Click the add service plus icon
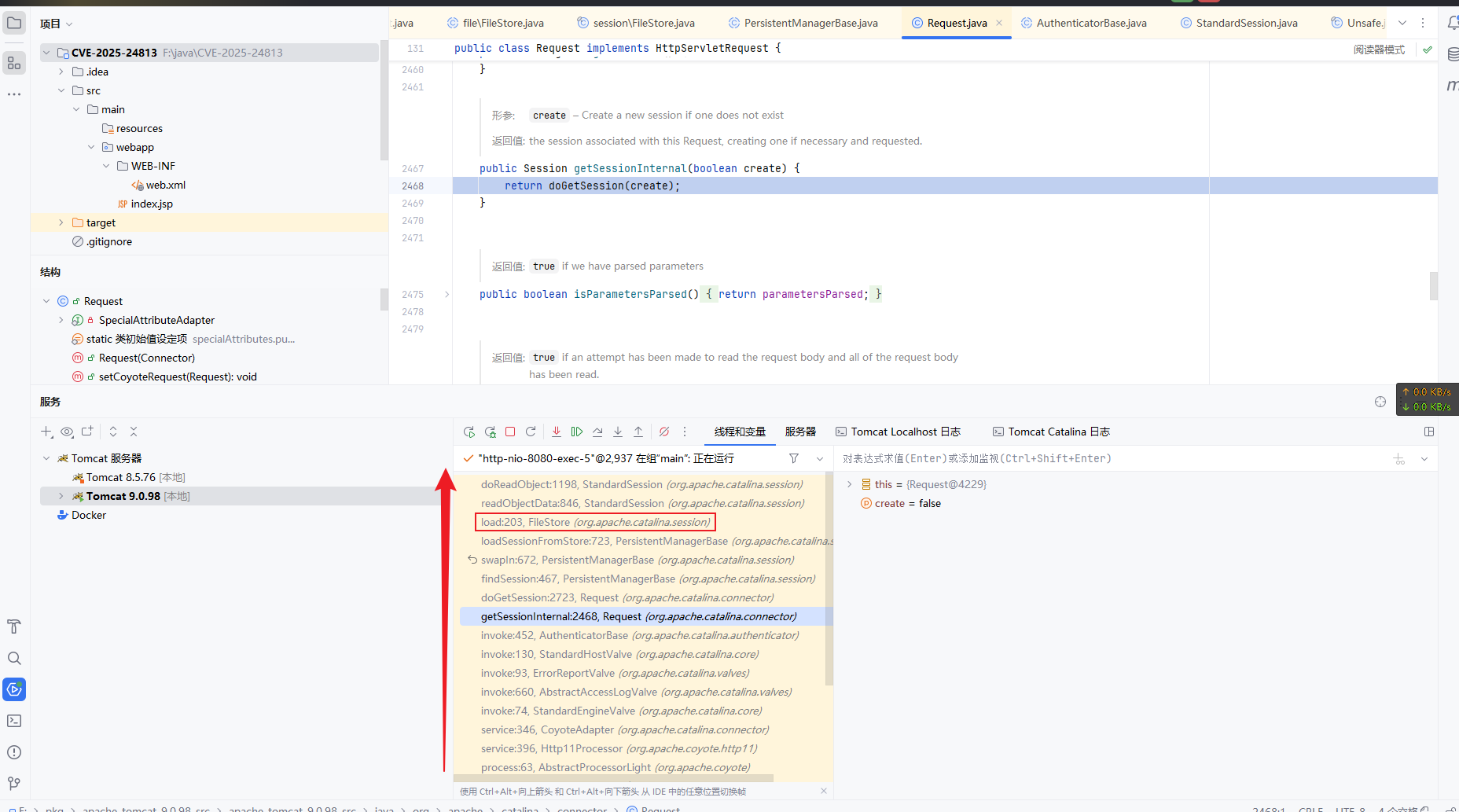This screenshot has width=1459, height=812. [x=46, y=432]
